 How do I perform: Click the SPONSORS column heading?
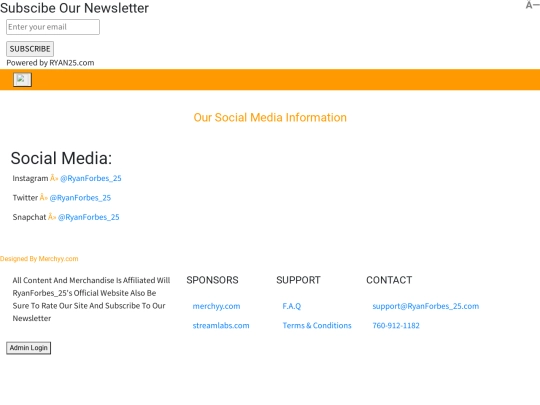click(212, 280)
